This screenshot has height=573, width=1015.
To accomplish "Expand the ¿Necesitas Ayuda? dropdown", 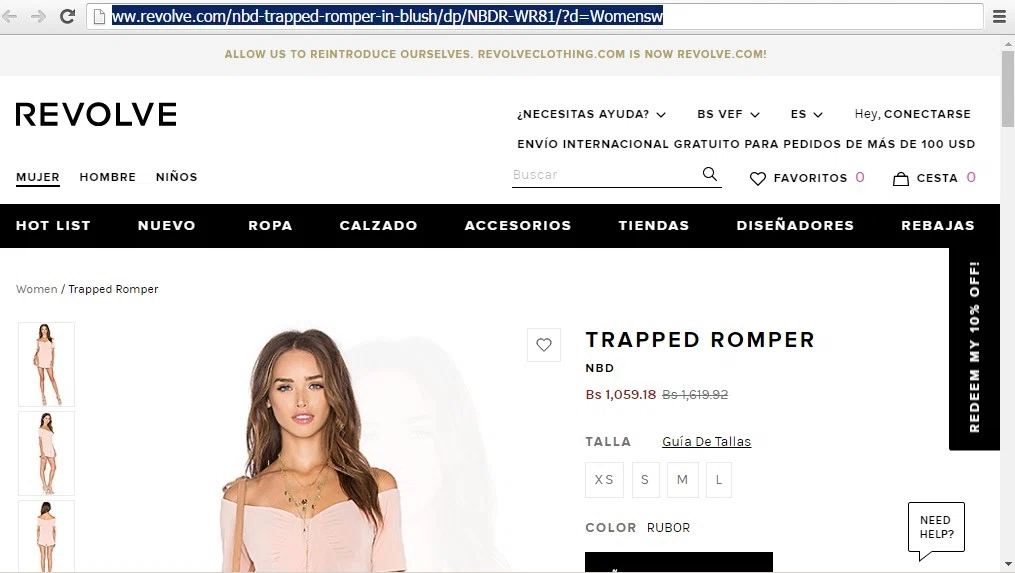I will coord(591,114).
